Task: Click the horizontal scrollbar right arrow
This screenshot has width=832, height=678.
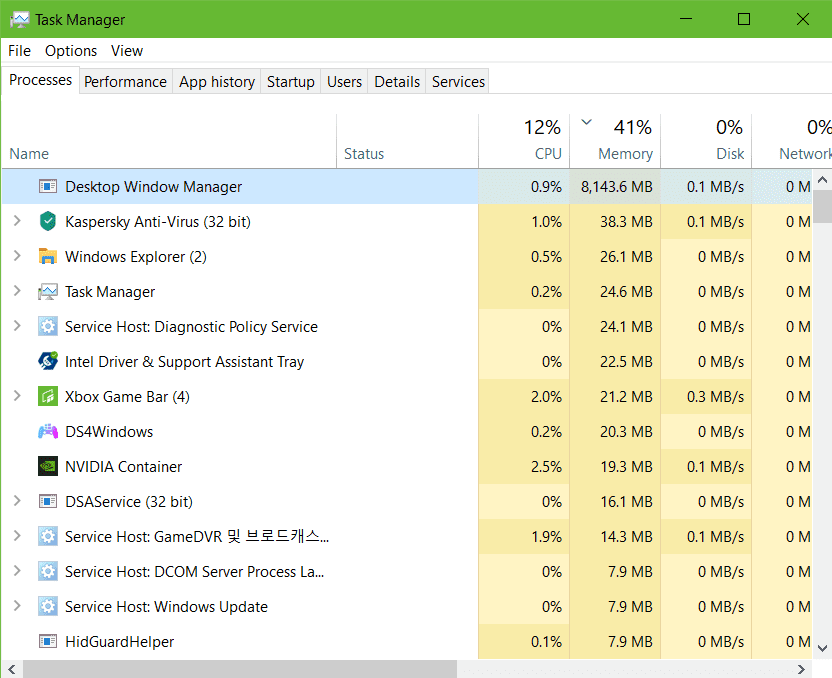Action: point(802,669)
